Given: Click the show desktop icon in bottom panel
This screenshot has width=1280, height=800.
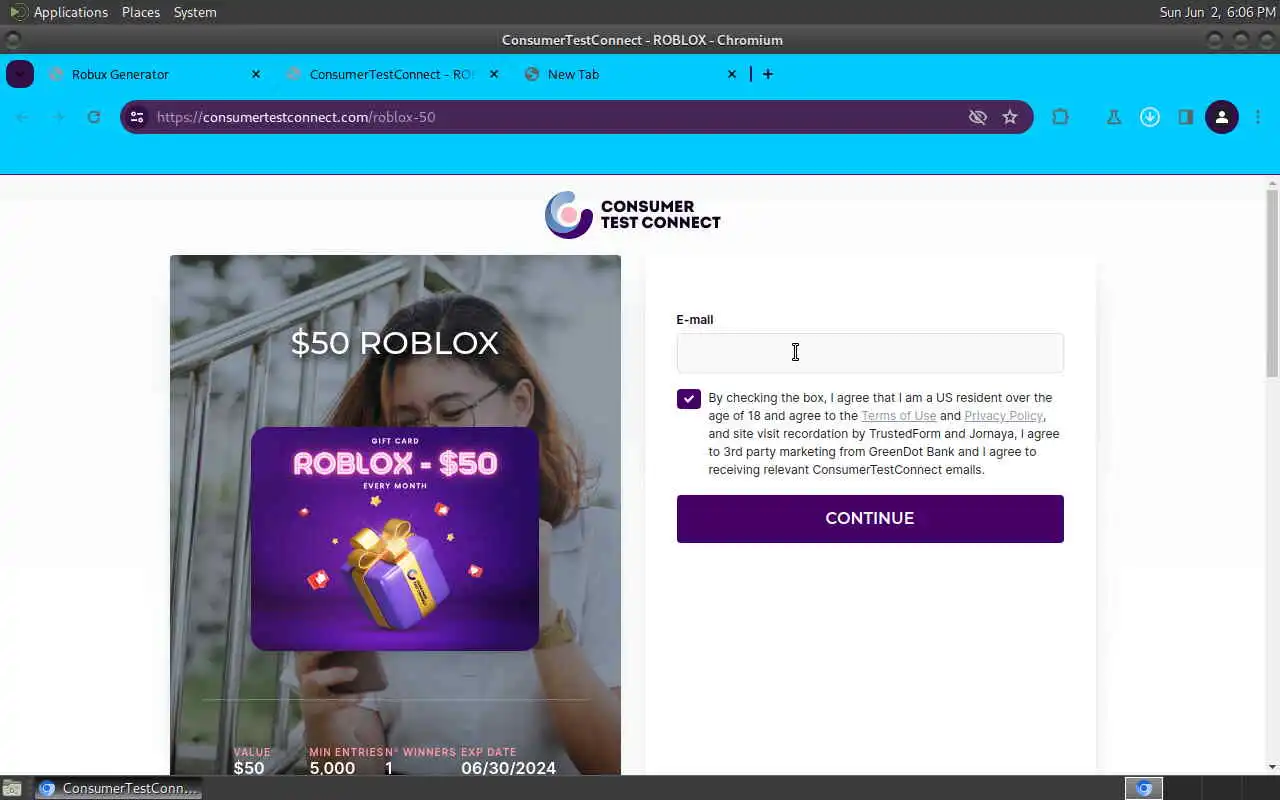Looking at the screenshot, I should pos(11,788).
